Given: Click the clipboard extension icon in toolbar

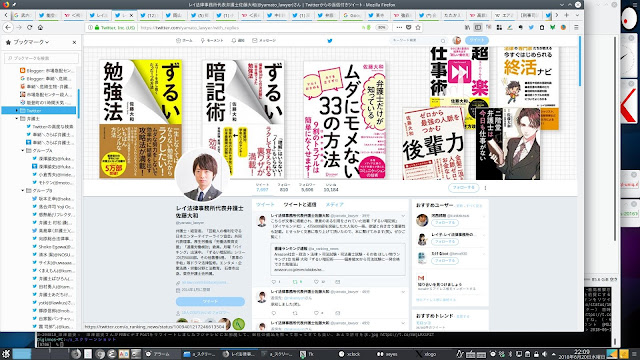Looking at the screenshot, I should coord(542,27).
